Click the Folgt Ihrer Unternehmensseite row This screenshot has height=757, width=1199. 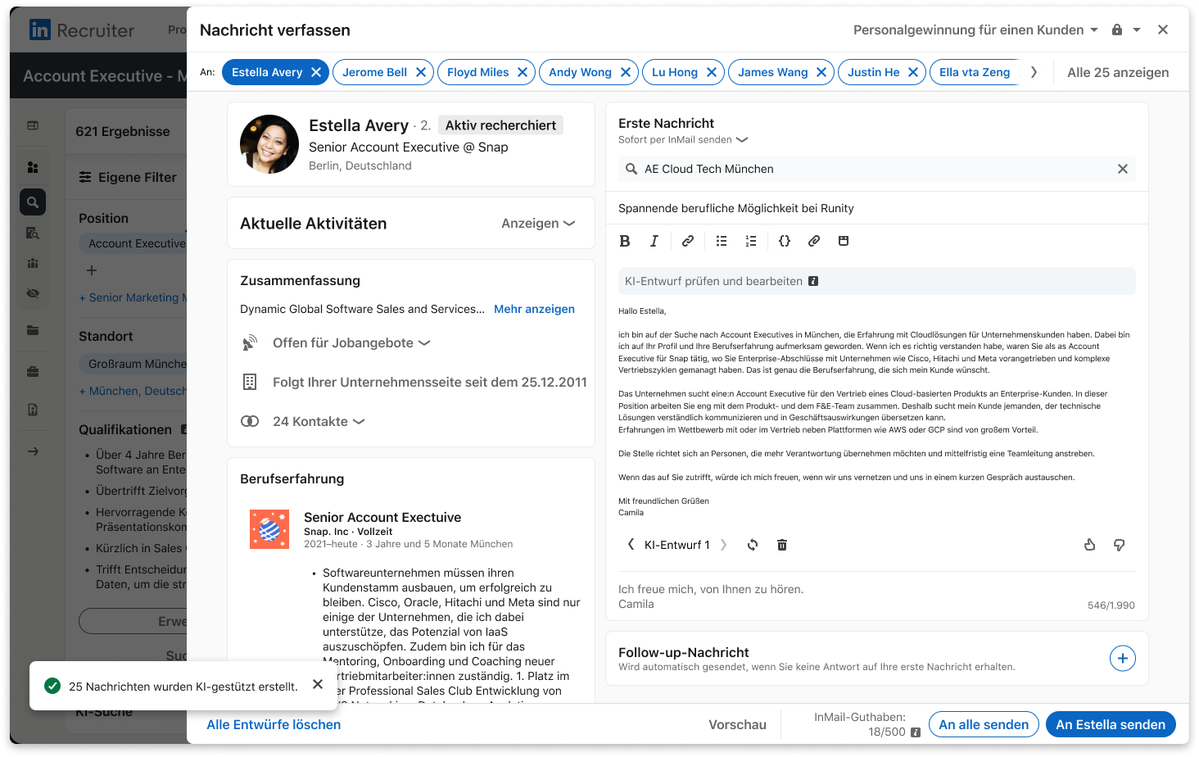coord(413,382)
